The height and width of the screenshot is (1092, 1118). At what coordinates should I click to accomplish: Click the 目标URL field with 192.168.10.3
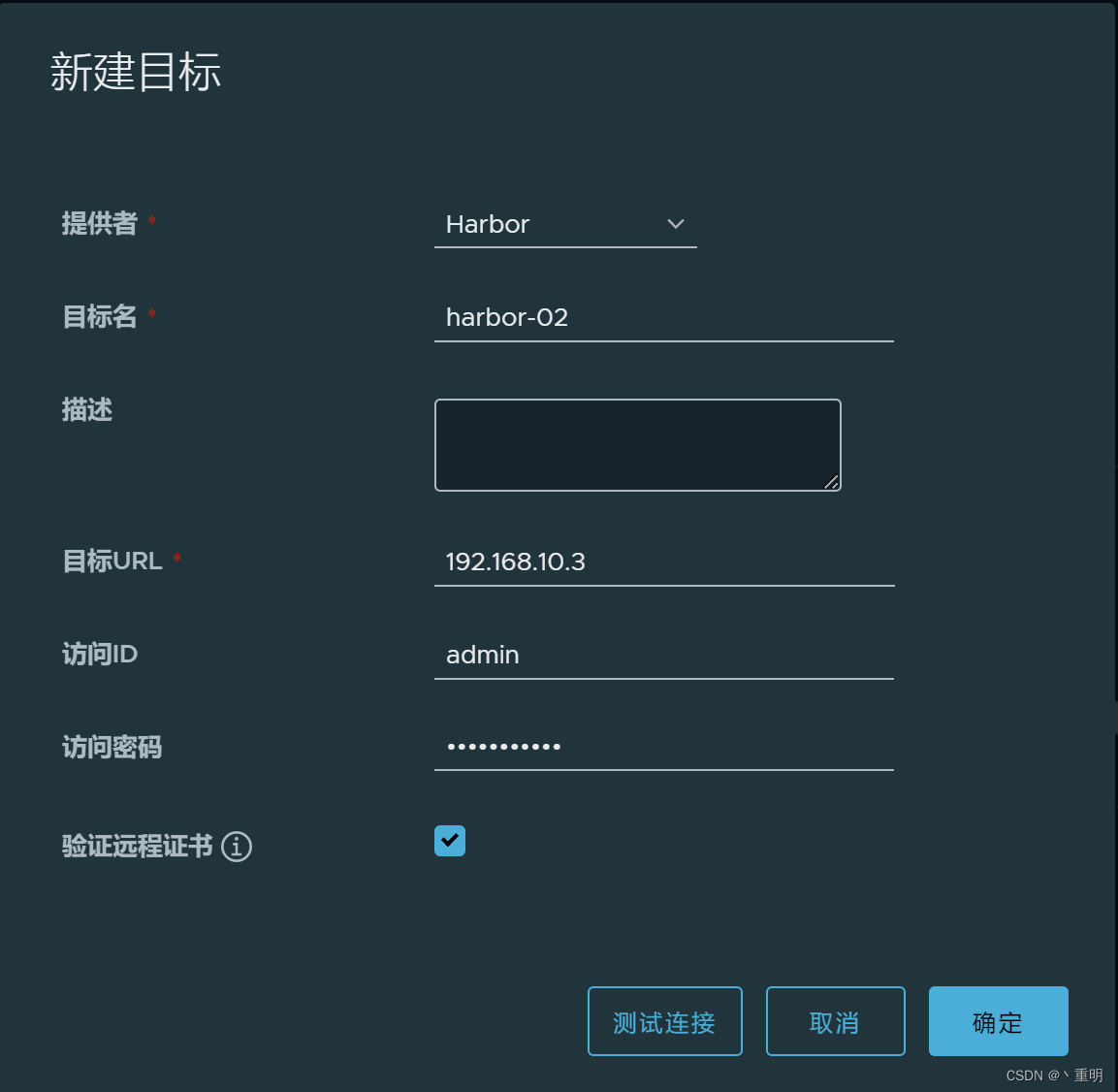coord(664,562)
